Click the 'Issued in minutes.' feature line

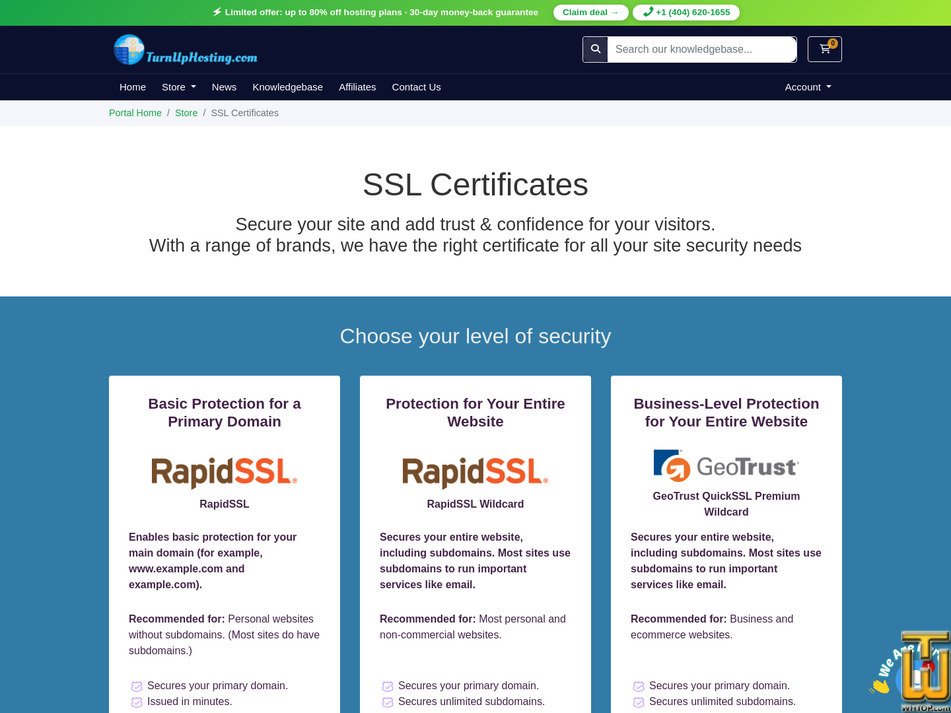coord(189,701)
